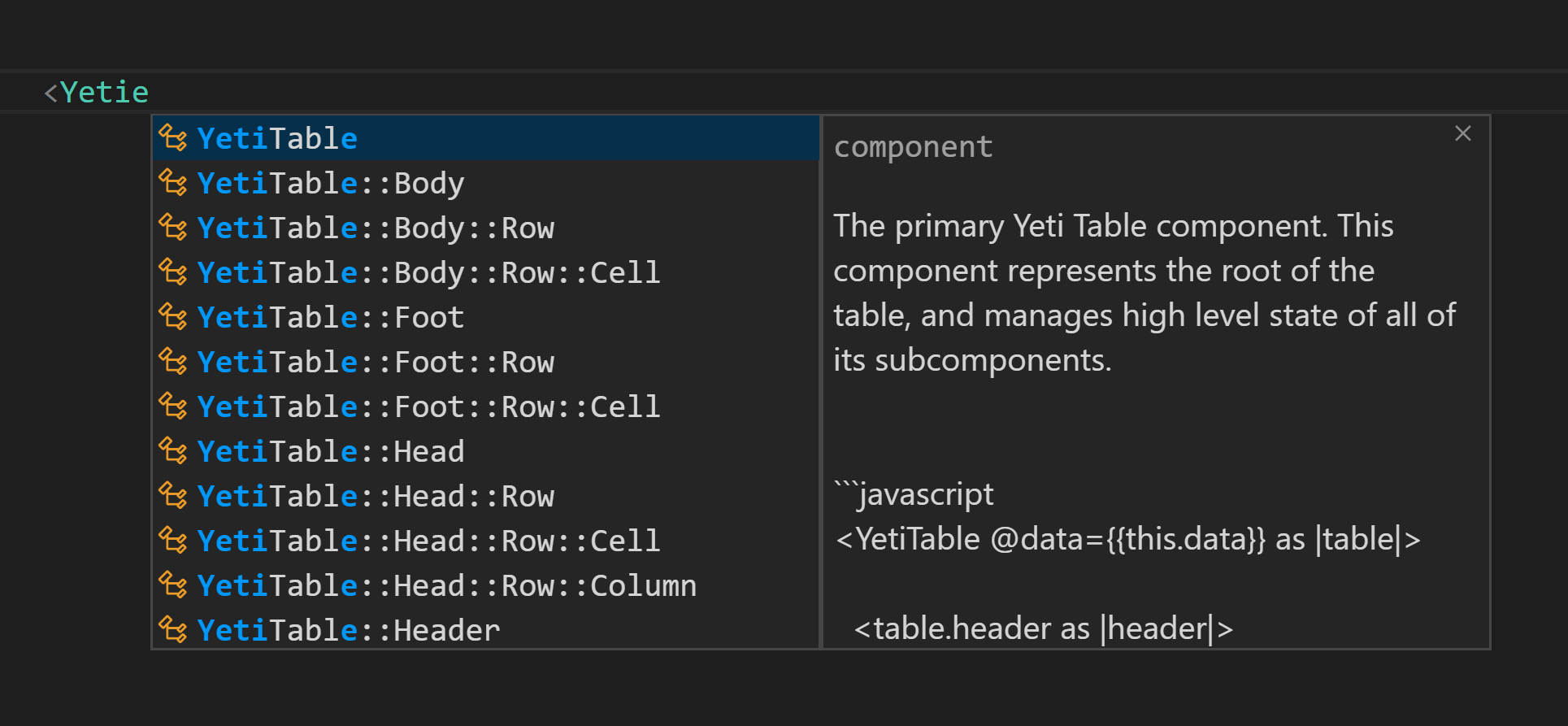Pick YetiTable::Head::Row::Column completion
This screenshot has width=1568, height=726.
(446, 586)
